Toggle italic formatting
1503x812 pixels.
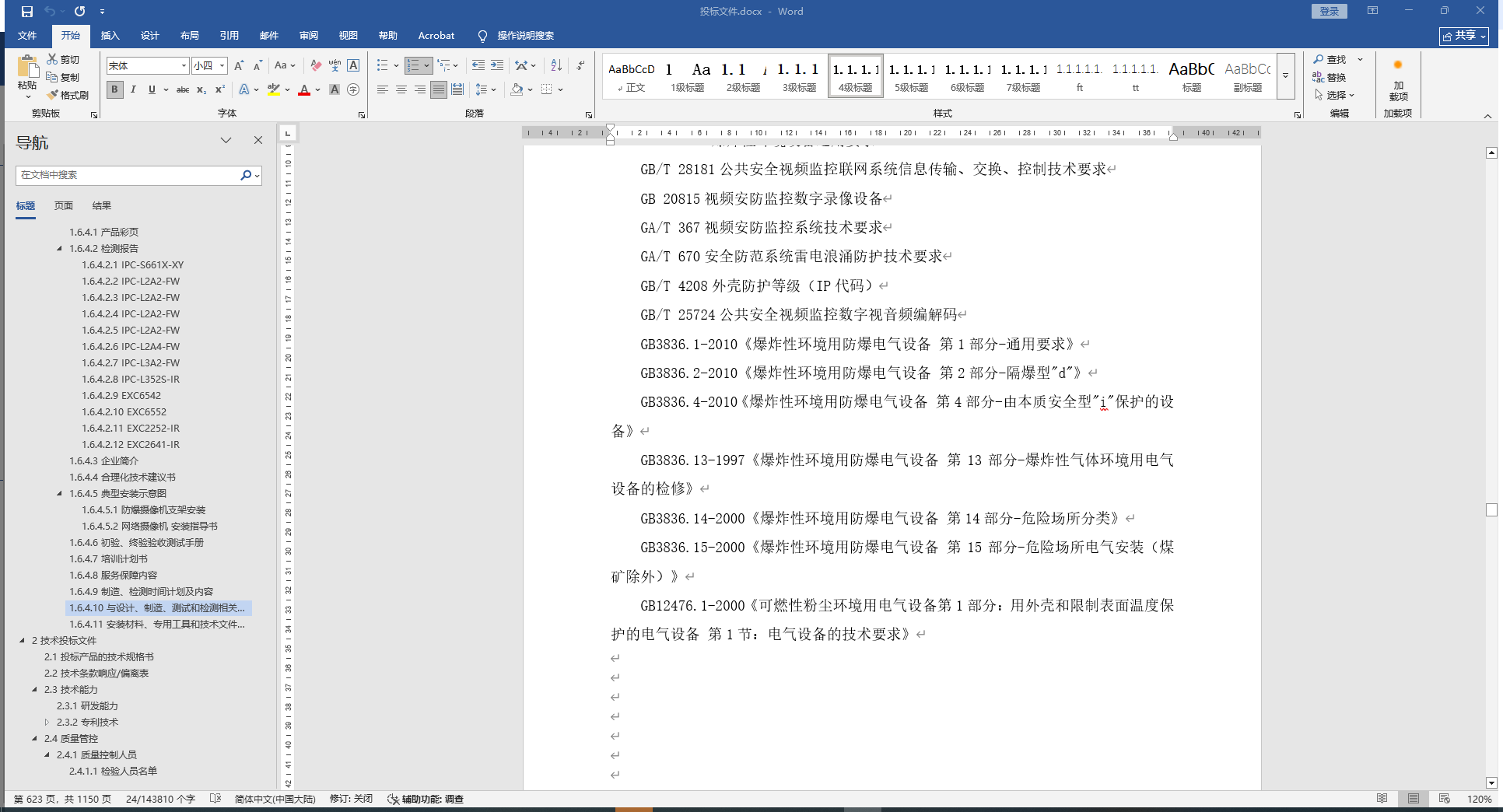point(133,89)
